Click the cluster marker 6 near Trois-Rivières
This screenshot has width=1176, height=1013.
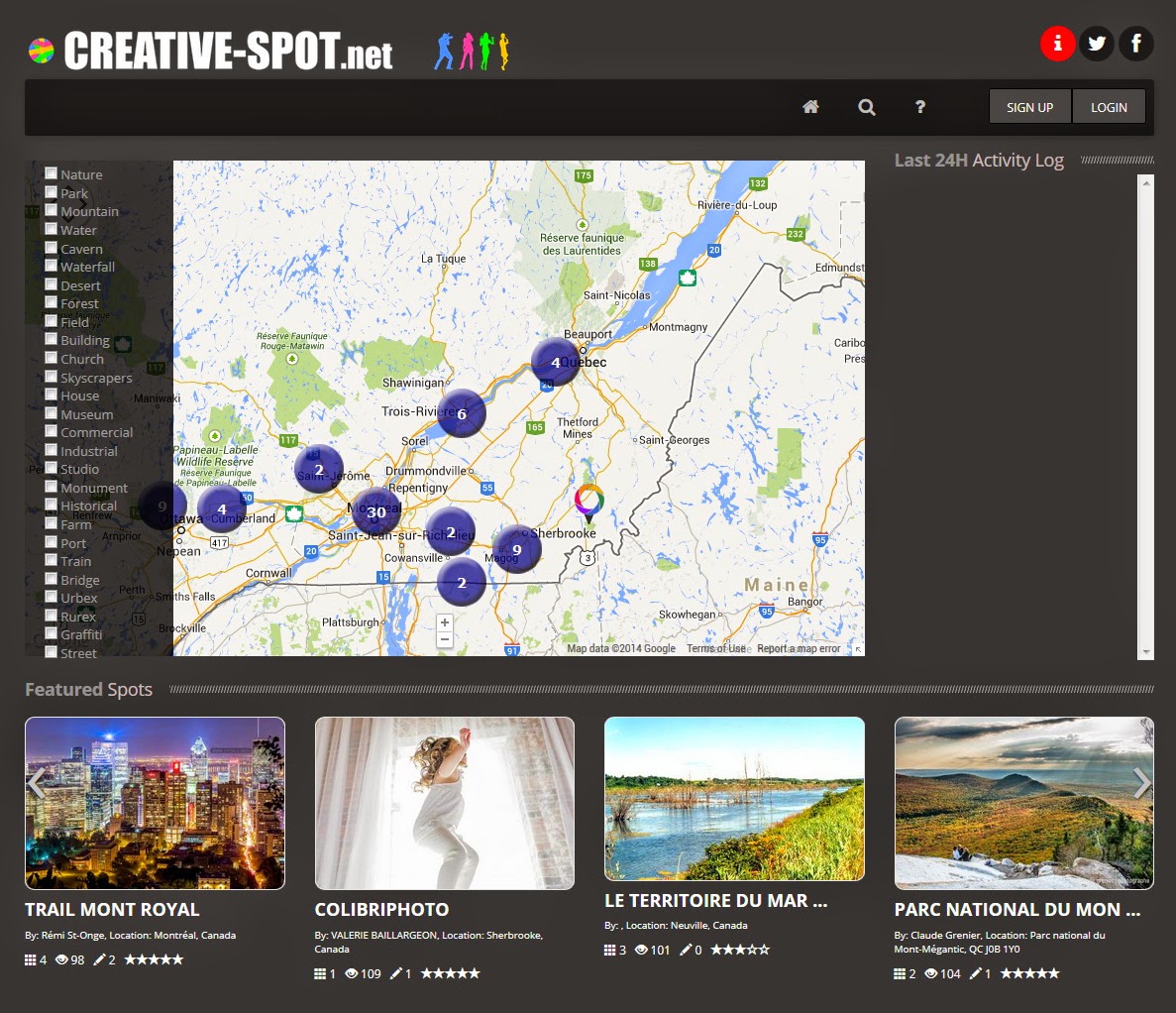[x=462, y=413]
